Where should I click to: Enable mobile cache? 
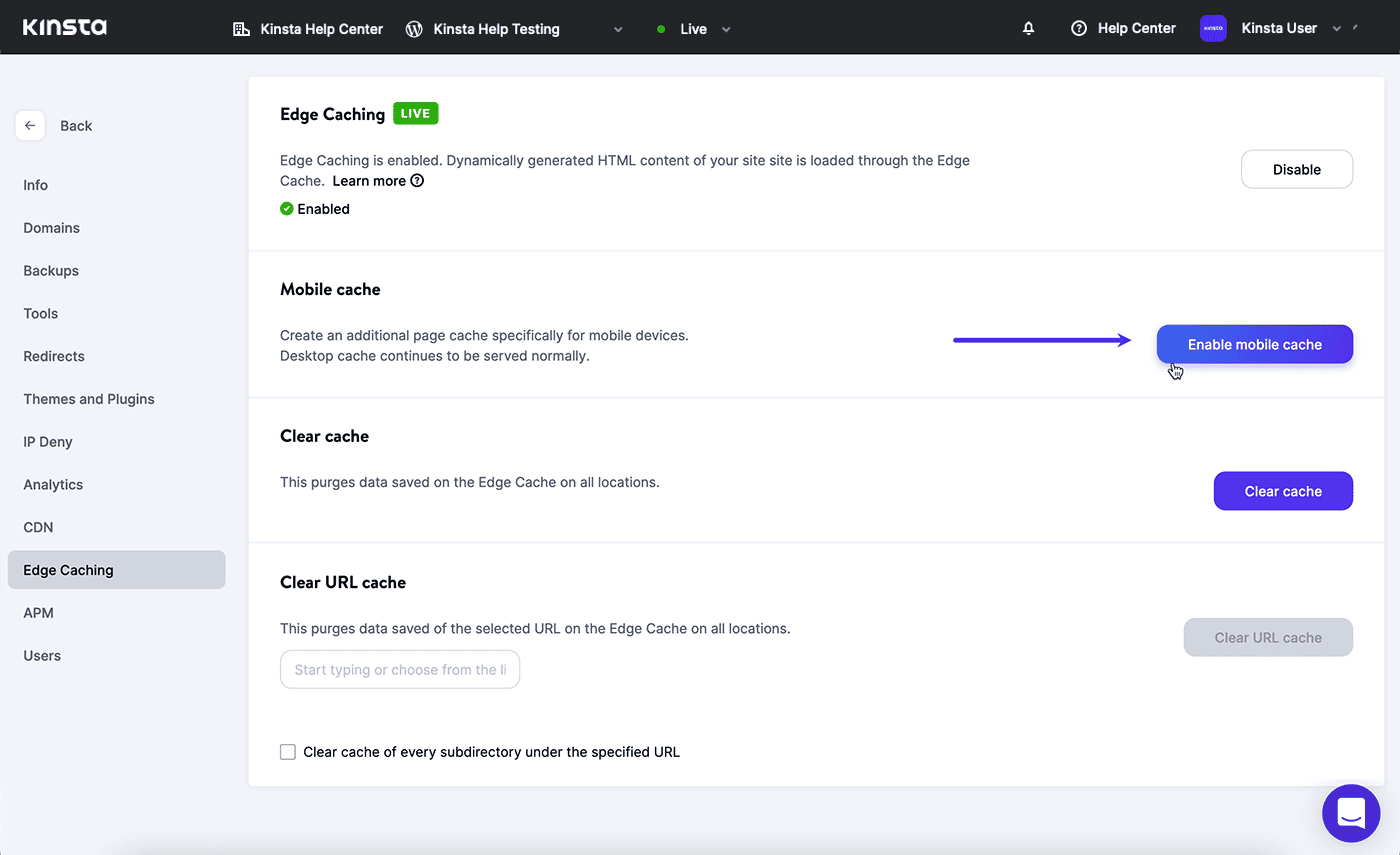pos(1254,344)
